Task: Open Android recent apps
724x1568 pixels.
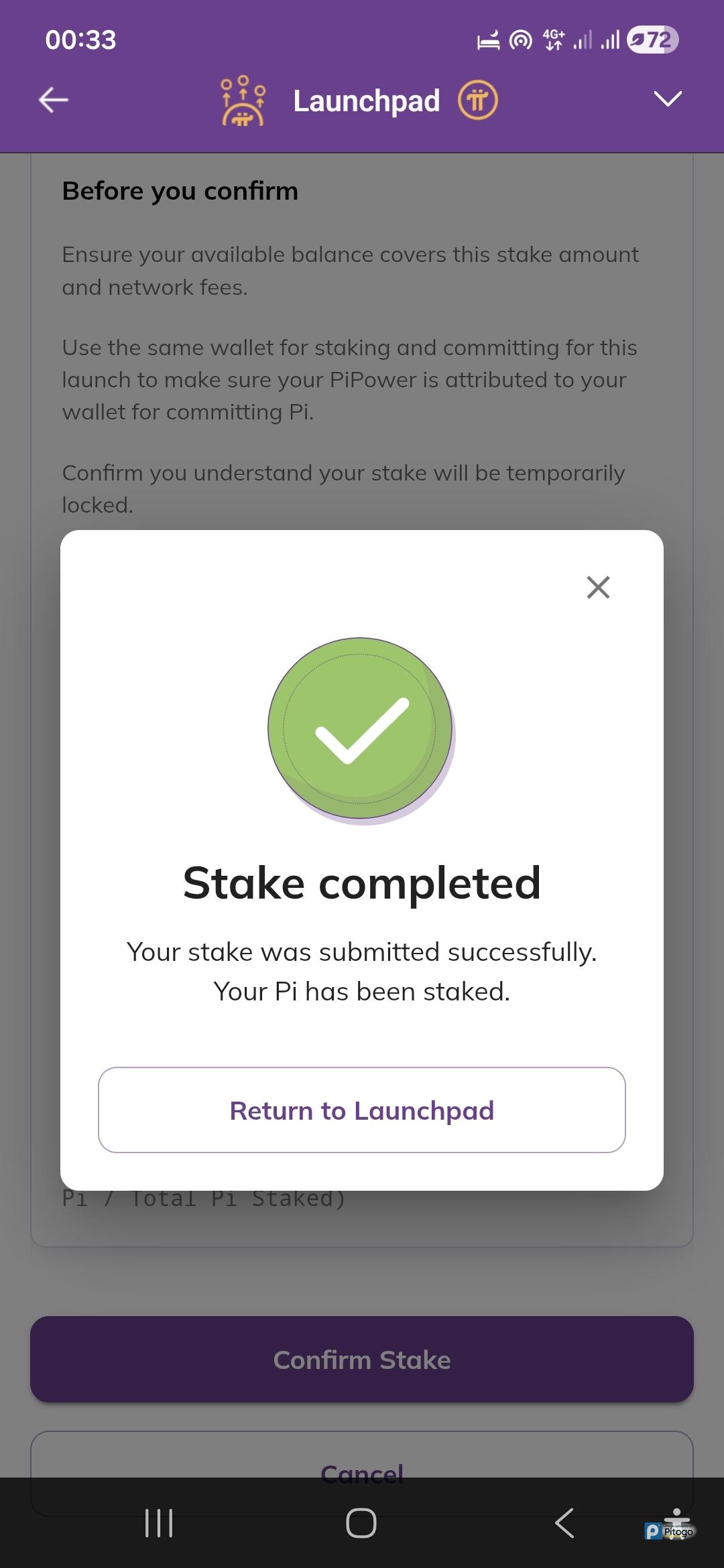Action: point(159,1522)
